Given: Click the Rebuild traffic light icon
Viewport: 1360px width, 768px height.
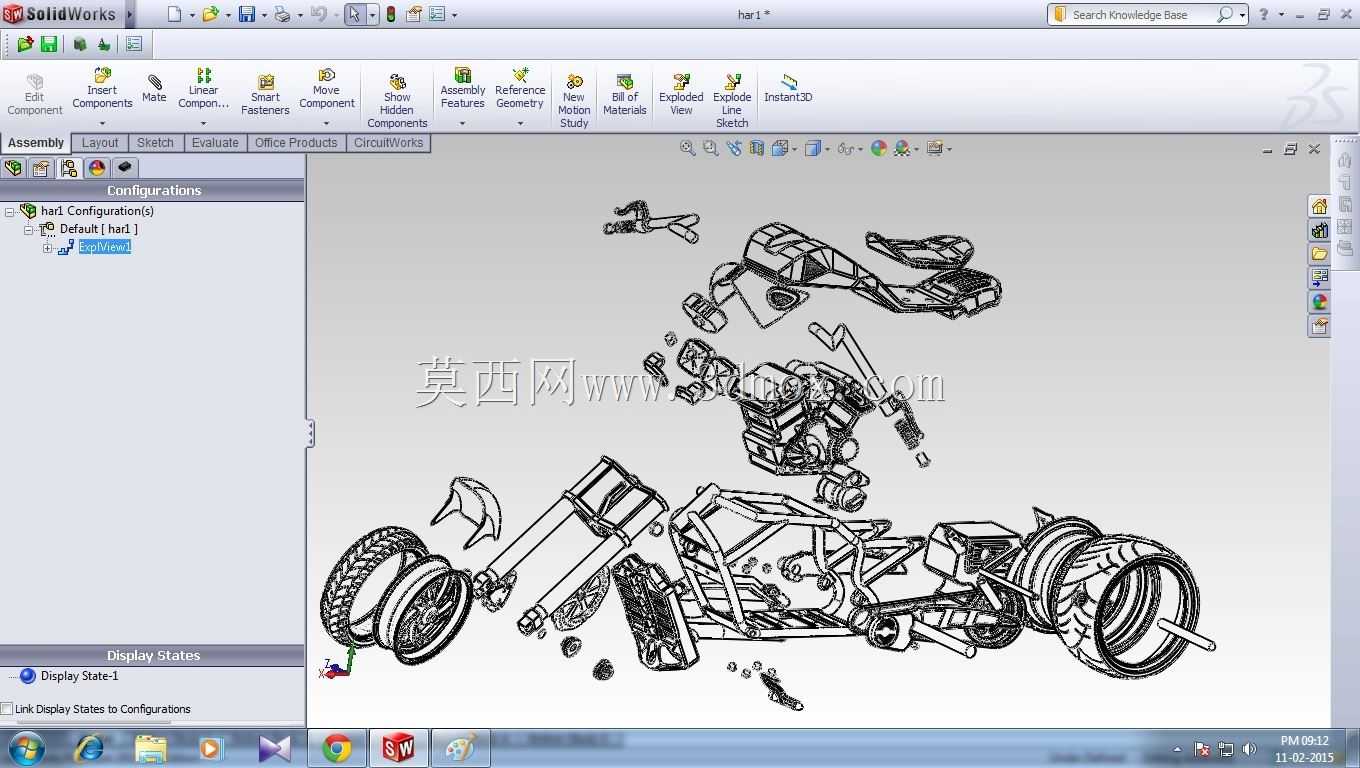Looking at the screenshot, I should (x=391, y=14).
